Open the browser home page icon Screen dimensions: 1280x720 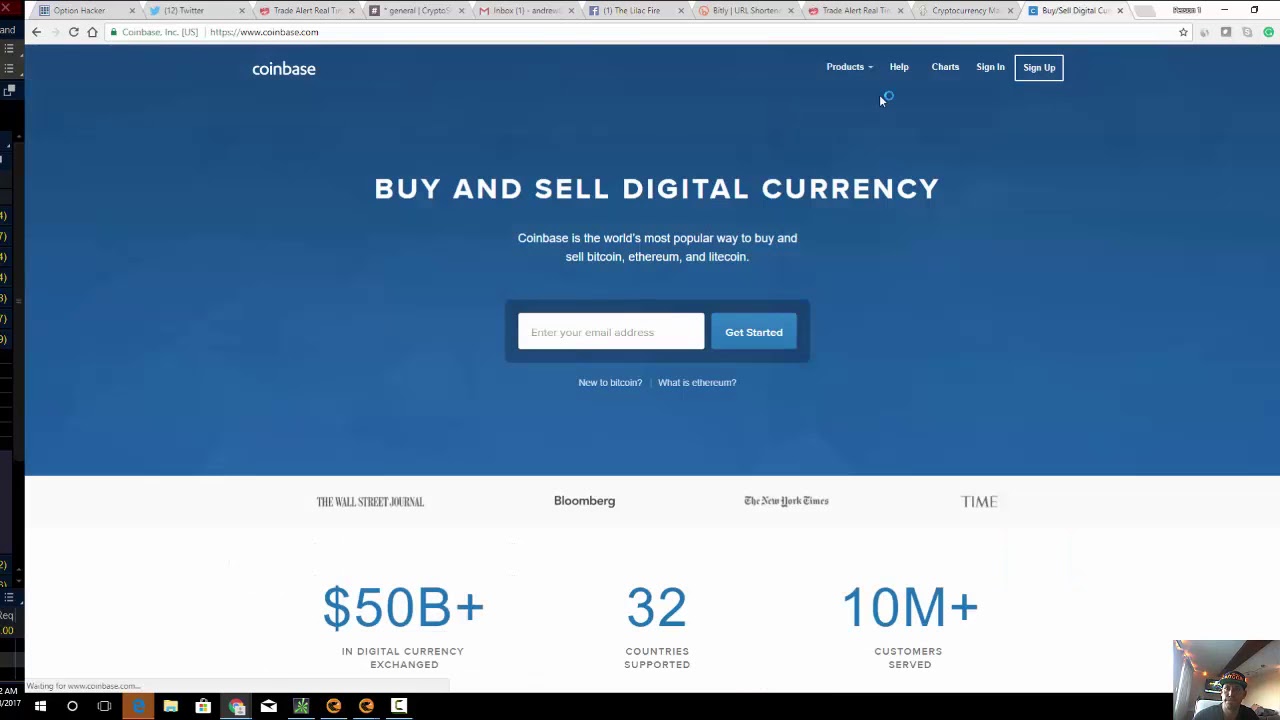92,32
